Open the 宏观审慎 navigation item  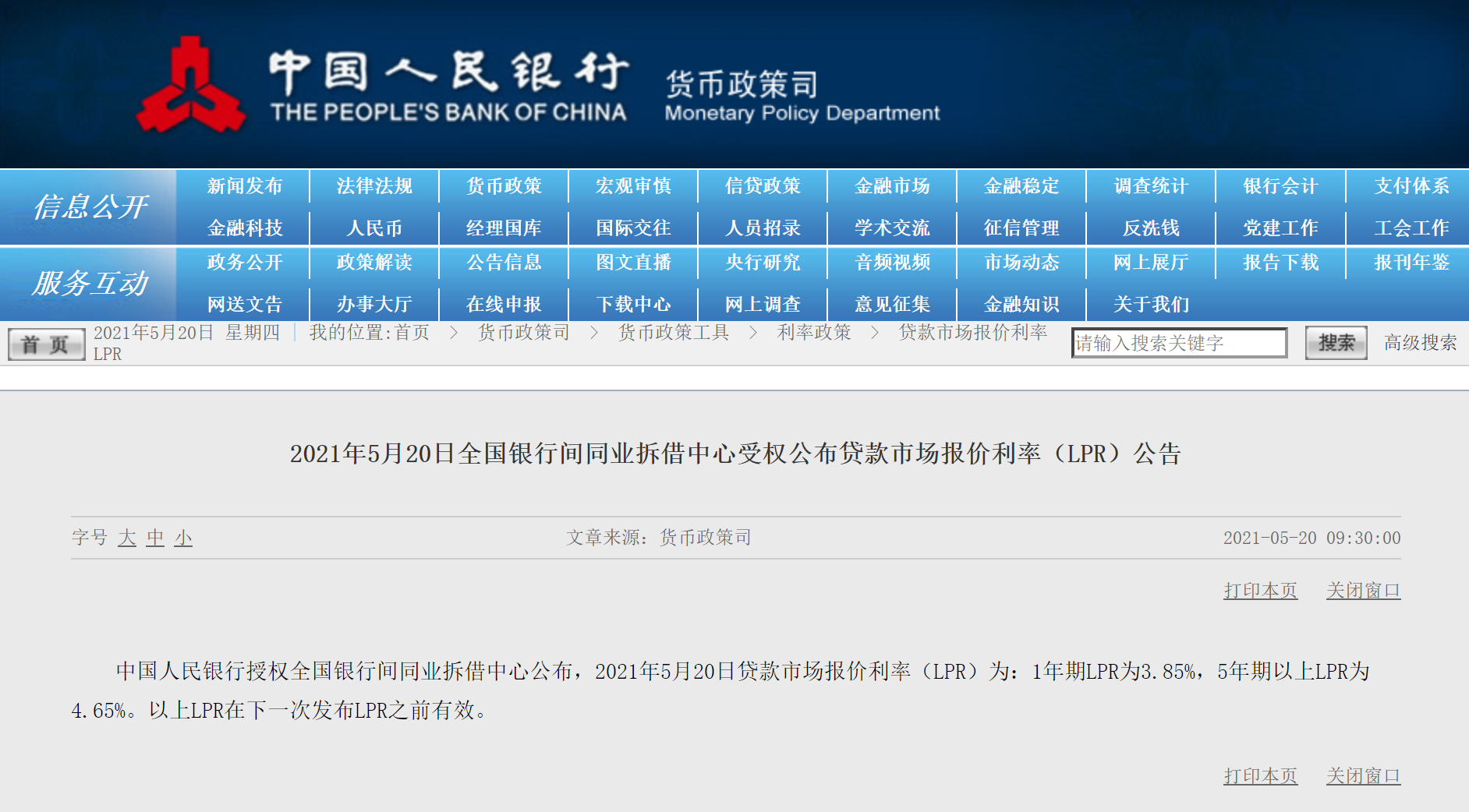point(633,186)
